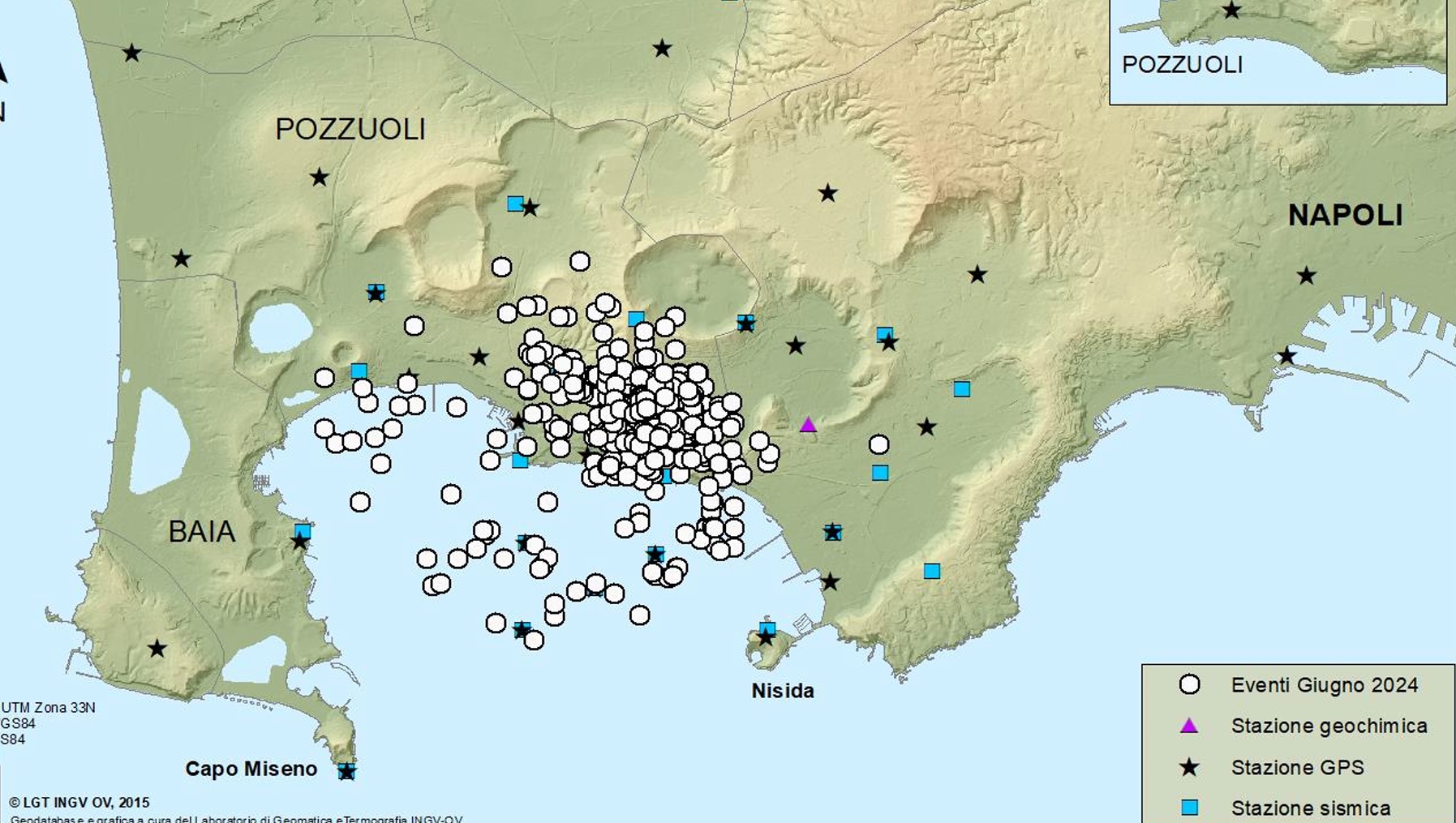Click the north arrow at the left edge

(x=2, y=73)
